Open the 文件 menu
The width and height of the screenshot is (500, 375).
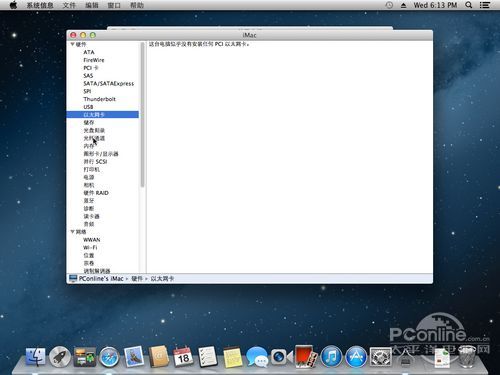pyautogui.click(x=69, y=5)
